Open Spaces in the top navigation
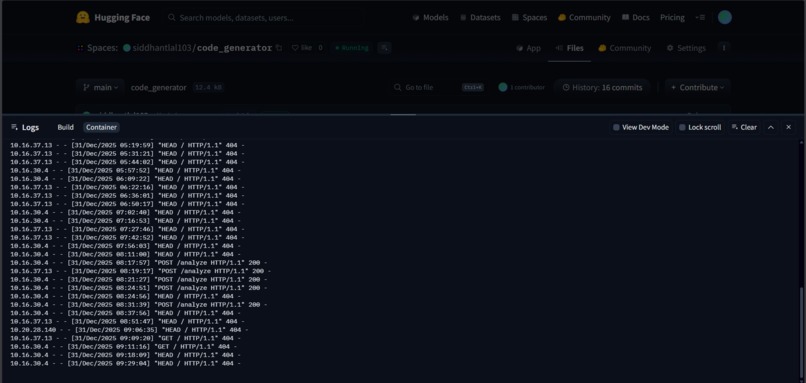 point(529,17)
